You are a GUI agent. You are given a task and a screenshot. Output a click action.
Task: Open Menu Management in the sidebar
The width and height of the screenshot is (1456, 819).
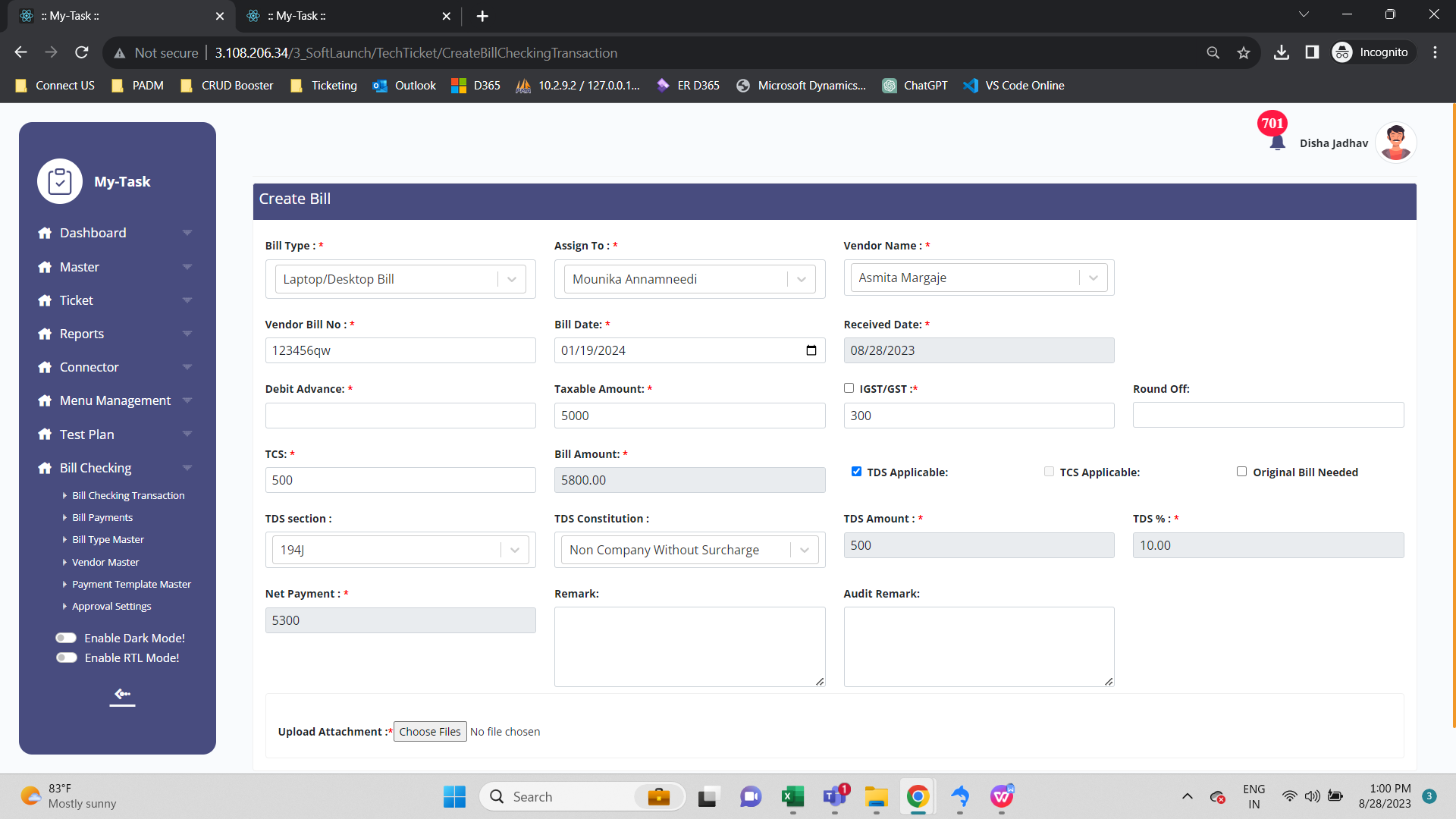pos(115,400)
